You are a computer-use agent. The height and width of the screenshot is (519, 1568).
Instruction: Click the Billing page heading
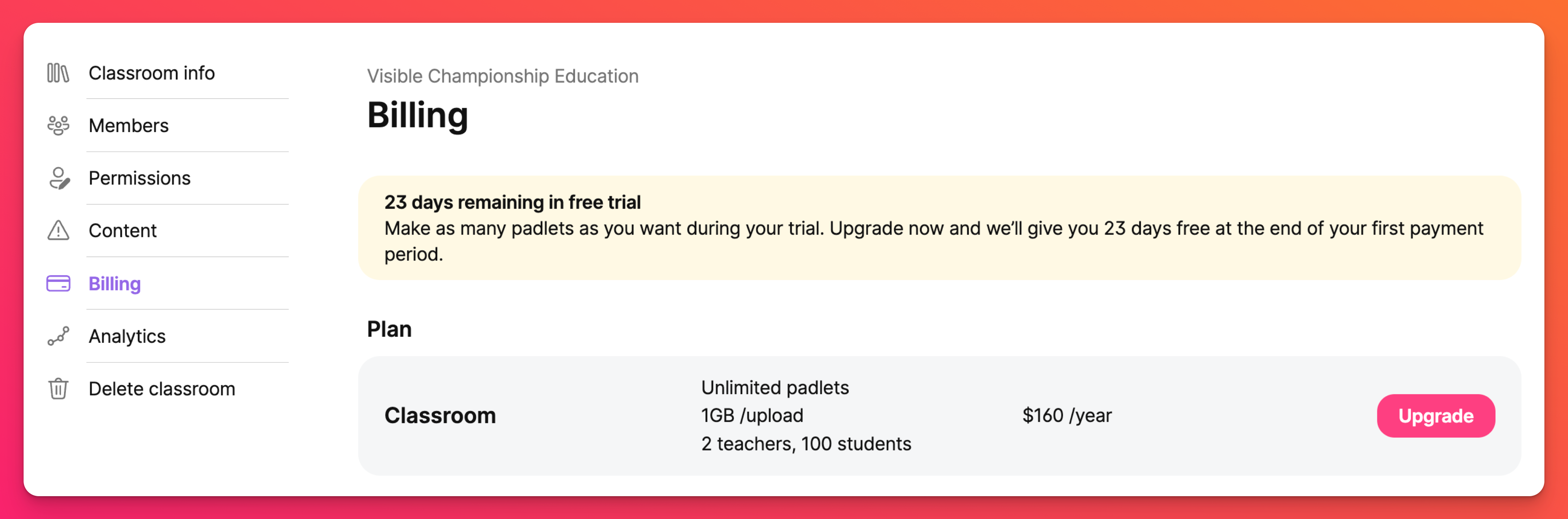417,115
